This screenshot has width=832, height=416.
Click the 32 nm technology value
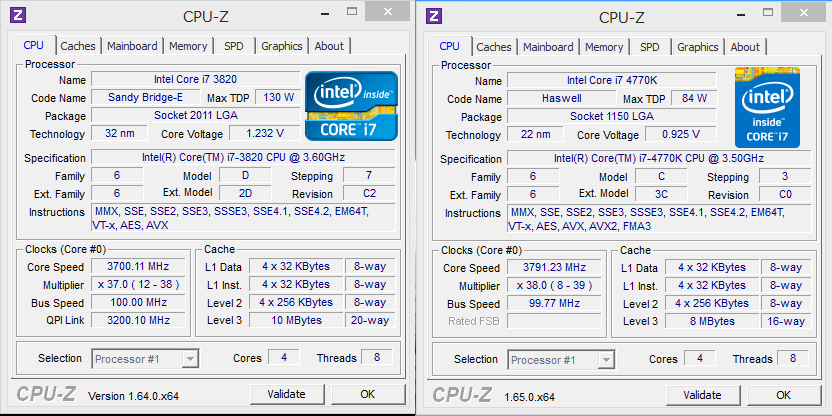[x=119, y=133]
